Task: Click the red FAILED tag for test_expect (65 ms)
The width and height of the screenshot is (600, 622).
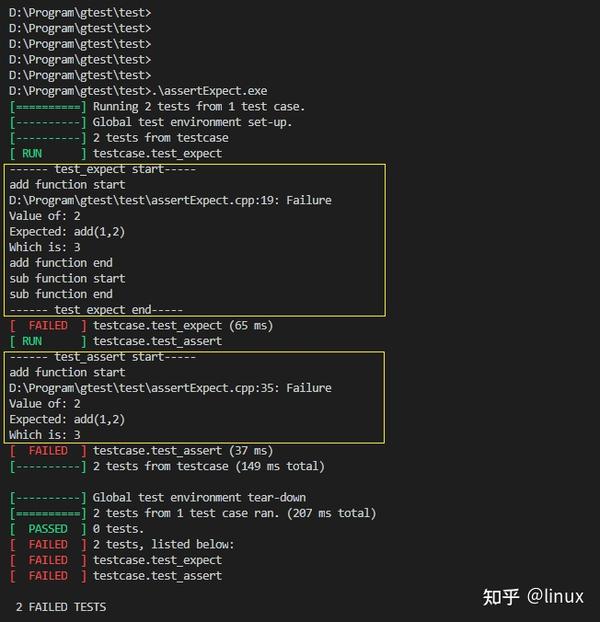Action: click(48, 325)
